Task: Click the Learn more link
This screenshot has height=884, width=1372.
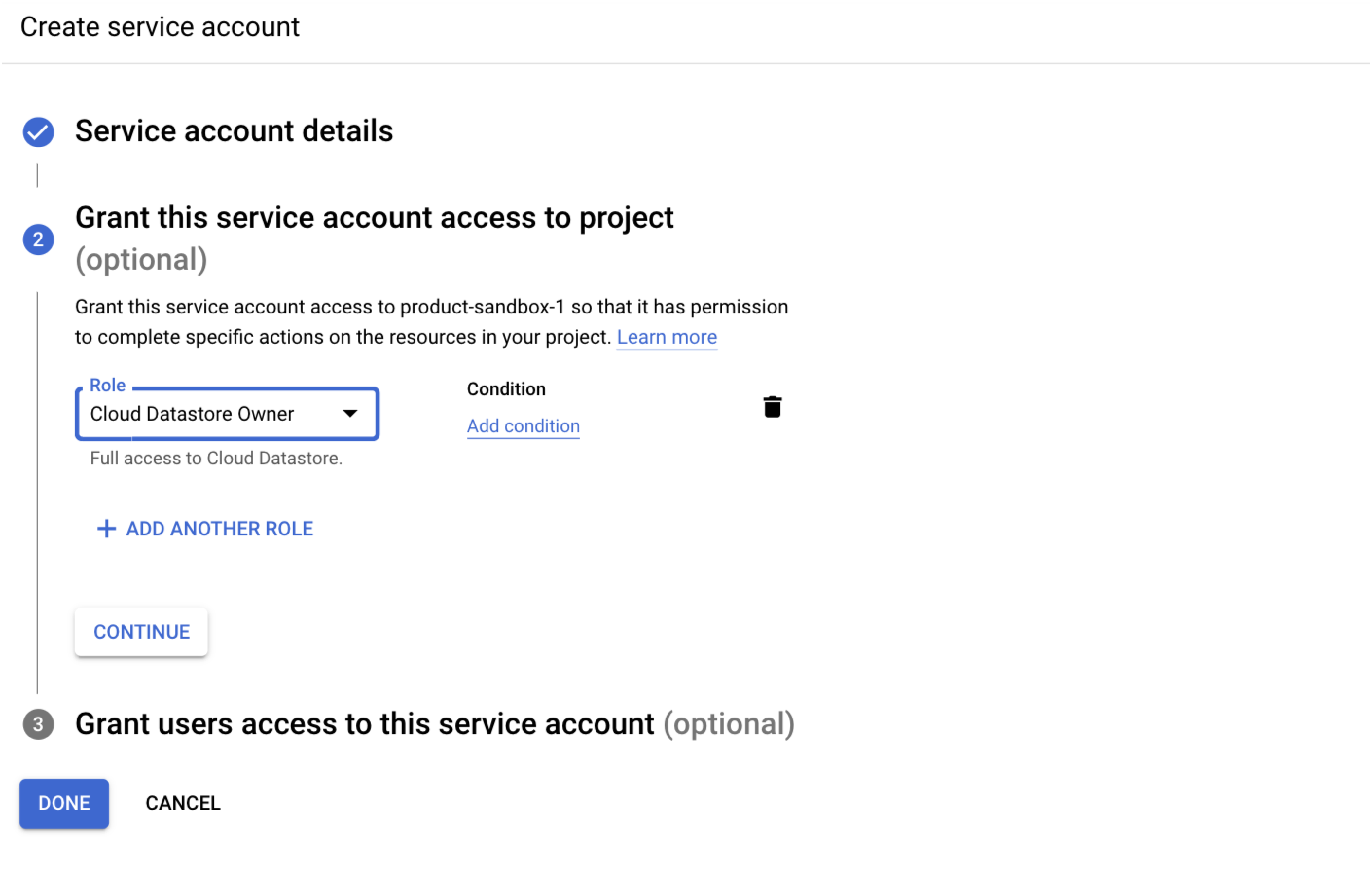Action: coord(667,337)
